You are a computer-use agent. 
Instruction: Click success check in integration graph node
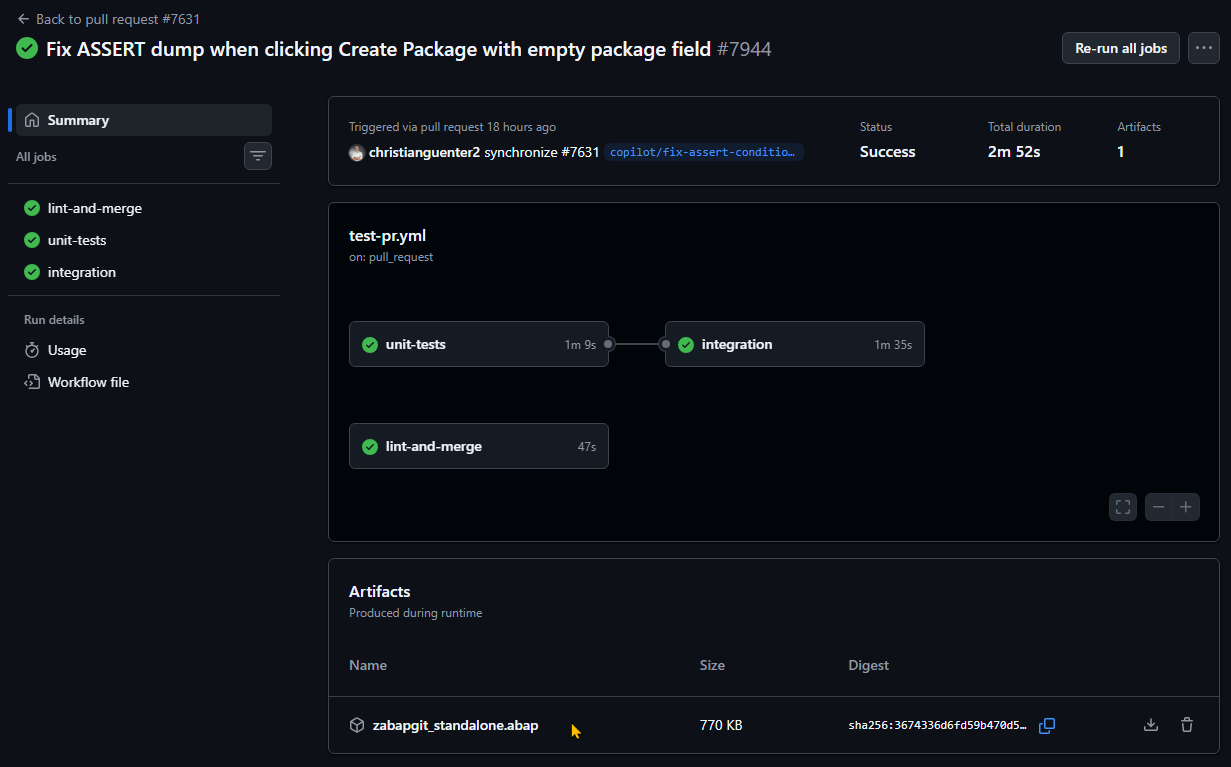tap(686, 344)
